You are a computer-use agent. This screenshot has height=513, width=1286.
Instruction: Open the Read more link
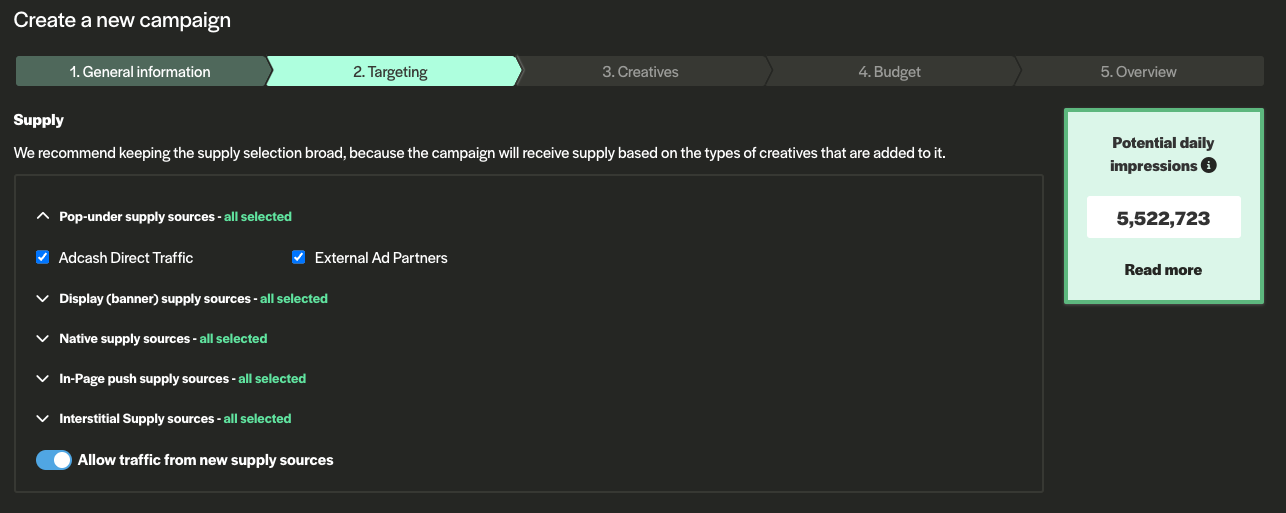click(x=1163, y=270)
